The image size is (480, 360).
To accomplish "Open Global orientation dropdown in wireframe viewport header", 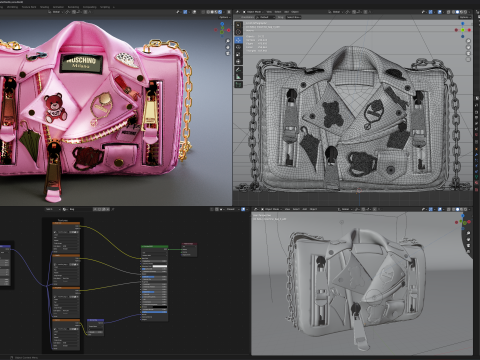I will (335, 12).
